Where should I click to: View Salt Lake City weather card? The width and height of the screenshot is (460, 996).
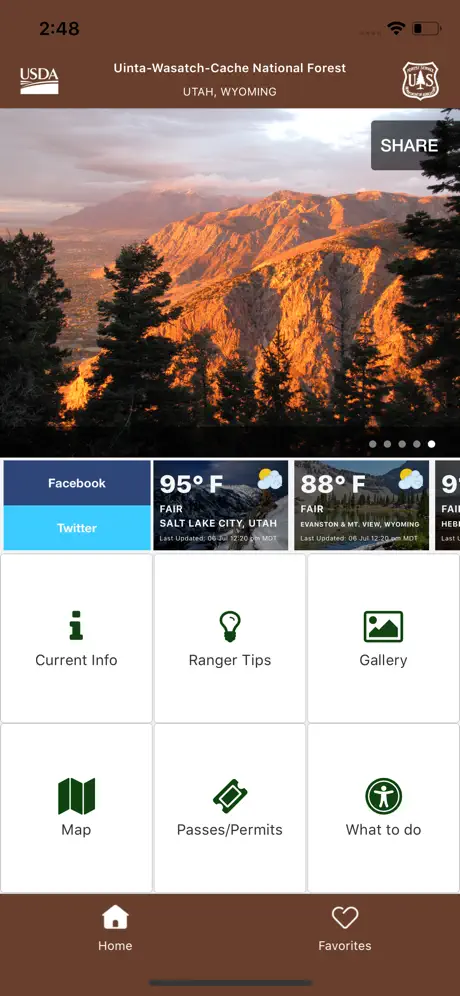coord(220,505)
